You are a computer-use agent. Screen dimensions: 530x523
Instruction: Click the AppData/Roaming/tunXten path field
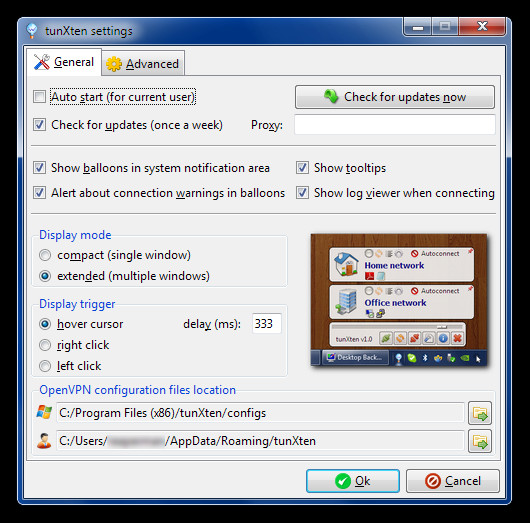pos(260,441)
